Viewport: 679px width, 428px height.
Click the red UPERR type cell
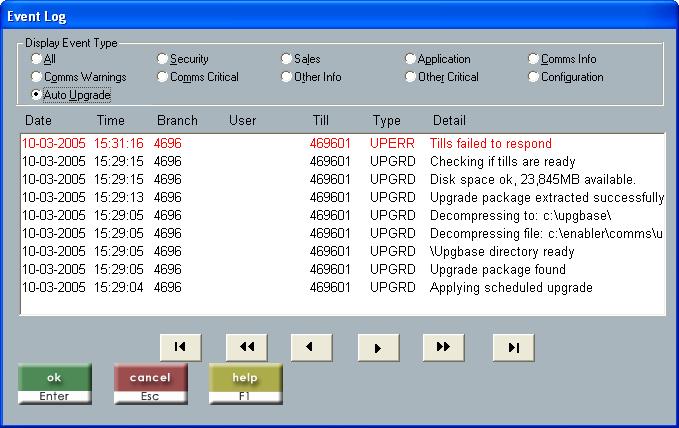[392, 143]
